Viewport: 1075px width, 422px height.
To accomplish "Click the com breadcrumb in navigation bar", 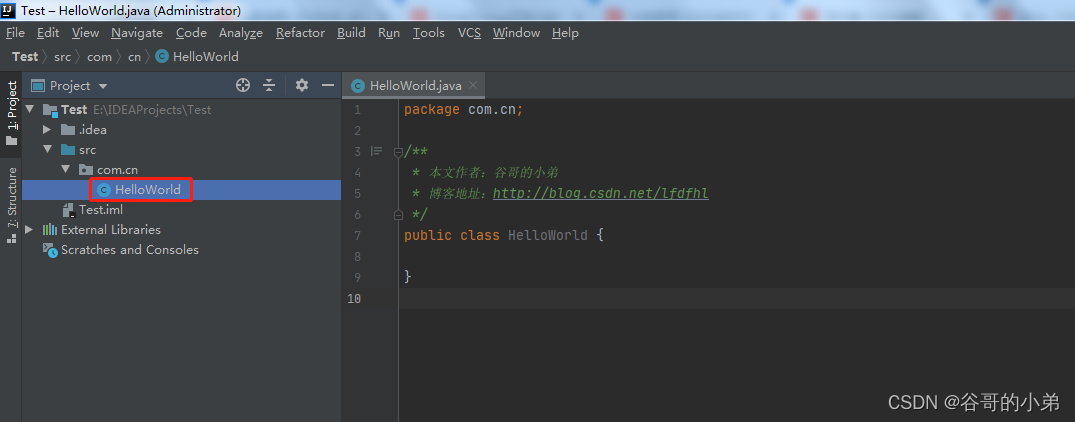I will tap(99, 57).
